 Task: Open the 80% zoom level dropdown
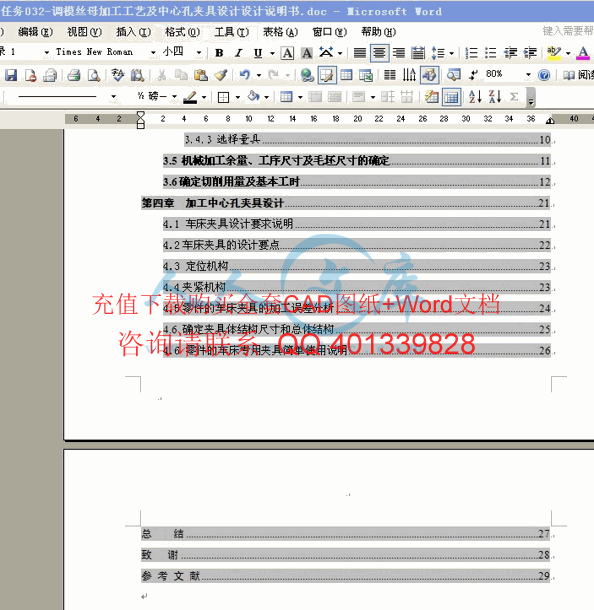click(x=528, y=74)
